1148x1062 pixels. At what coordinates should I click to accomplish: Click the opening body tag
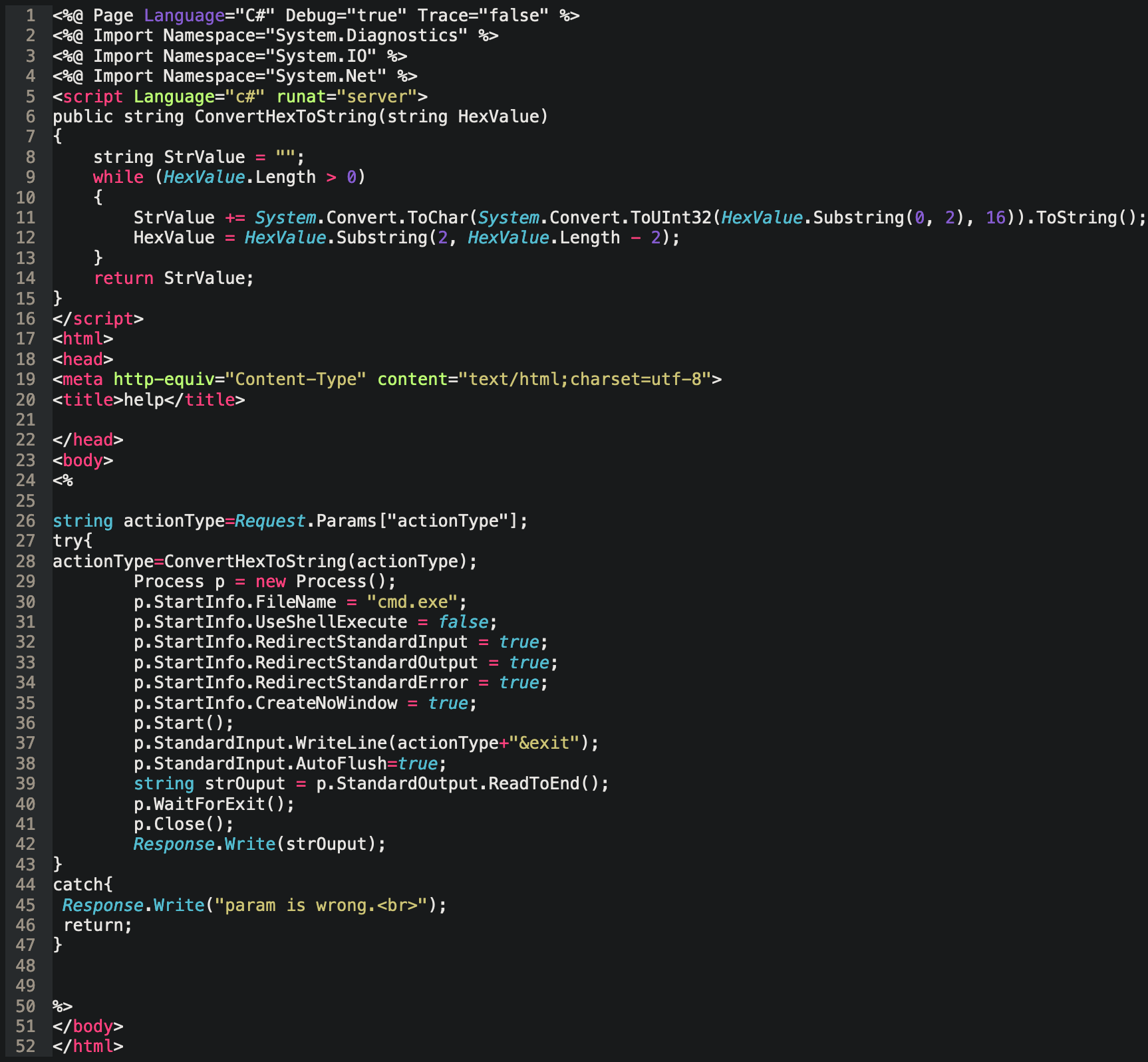83,460
